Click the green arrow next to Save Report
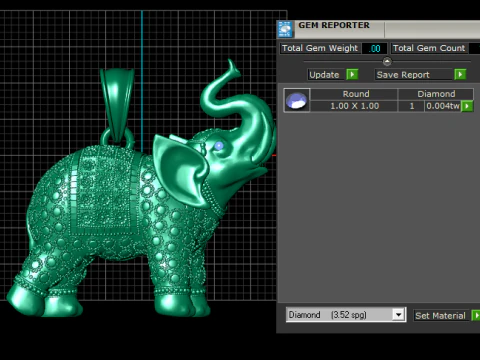 [x=460, y=74]
